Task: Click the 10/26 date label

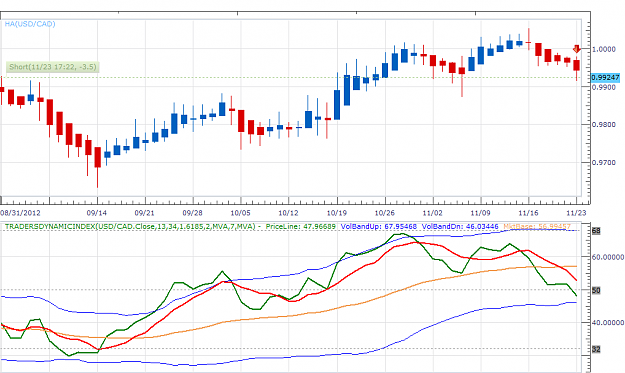Action: click(x=385, y=213)
